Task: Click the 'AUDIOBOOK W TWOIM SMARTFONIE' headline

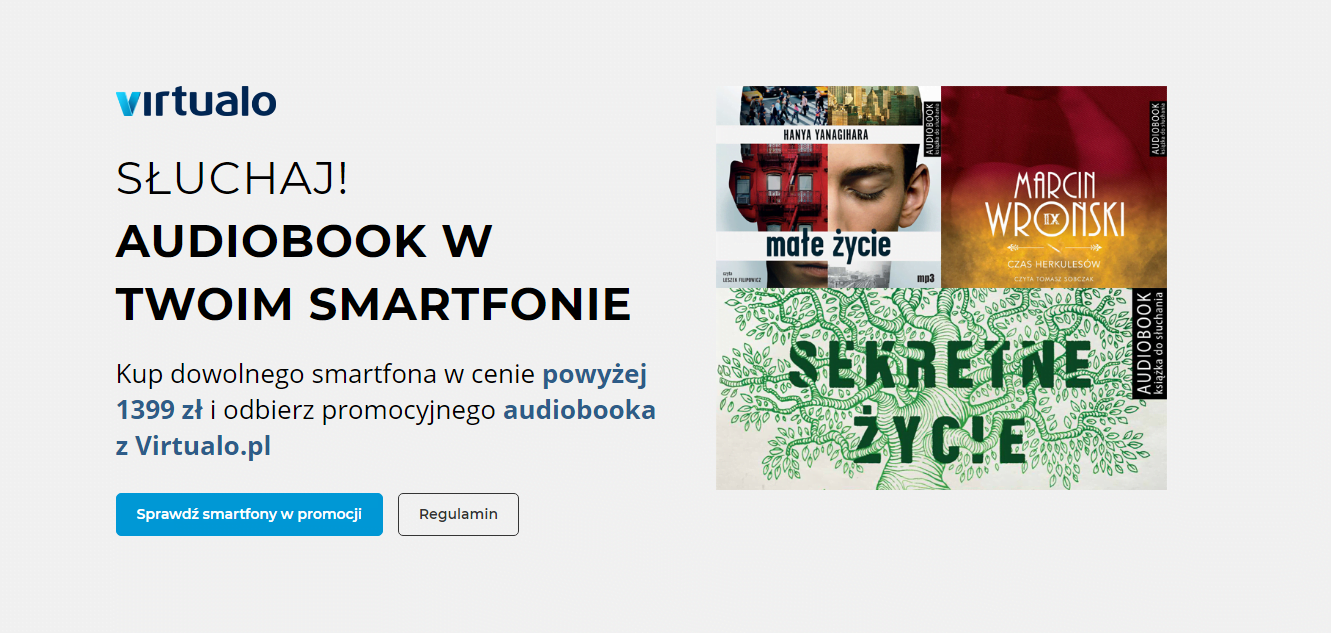Action: [373, 272]
